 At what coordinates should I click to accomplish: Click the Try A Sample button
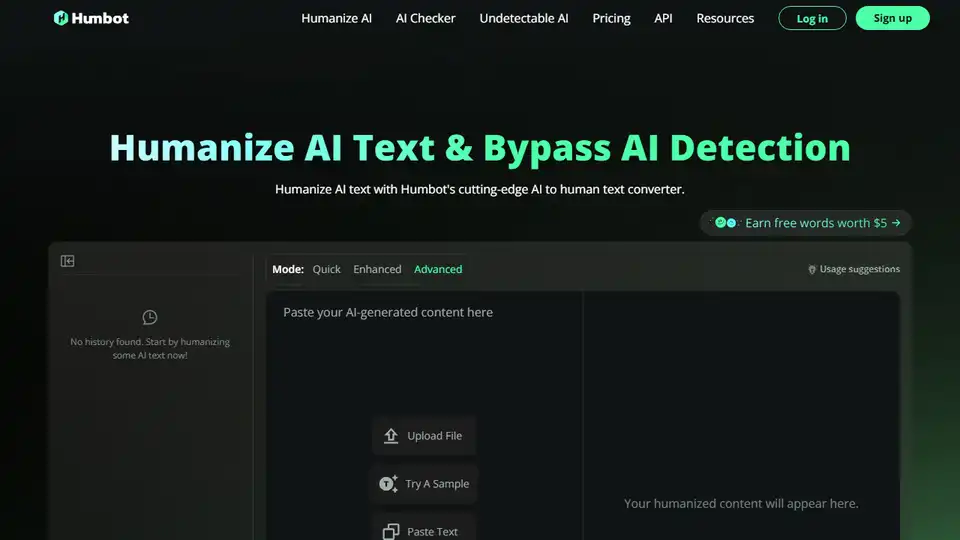point(424,484)
